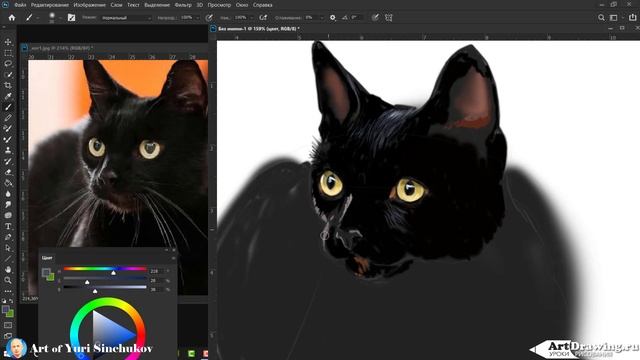Select the Eraser tool

coord(8,172)
